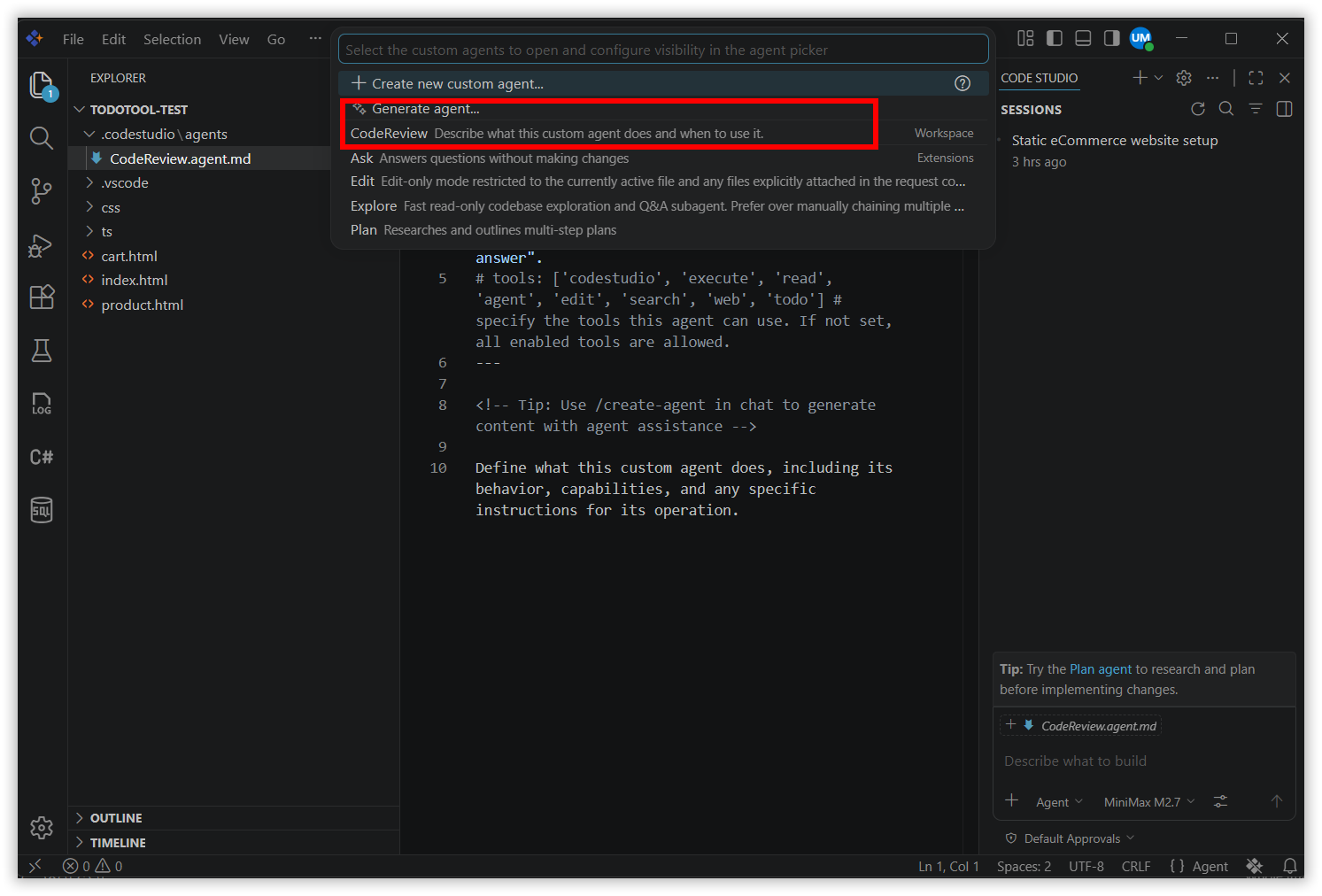This screenshot has width=1322, height=896.
Task: Click the Code Studio logo in title bar
Action: click(35, 38)
